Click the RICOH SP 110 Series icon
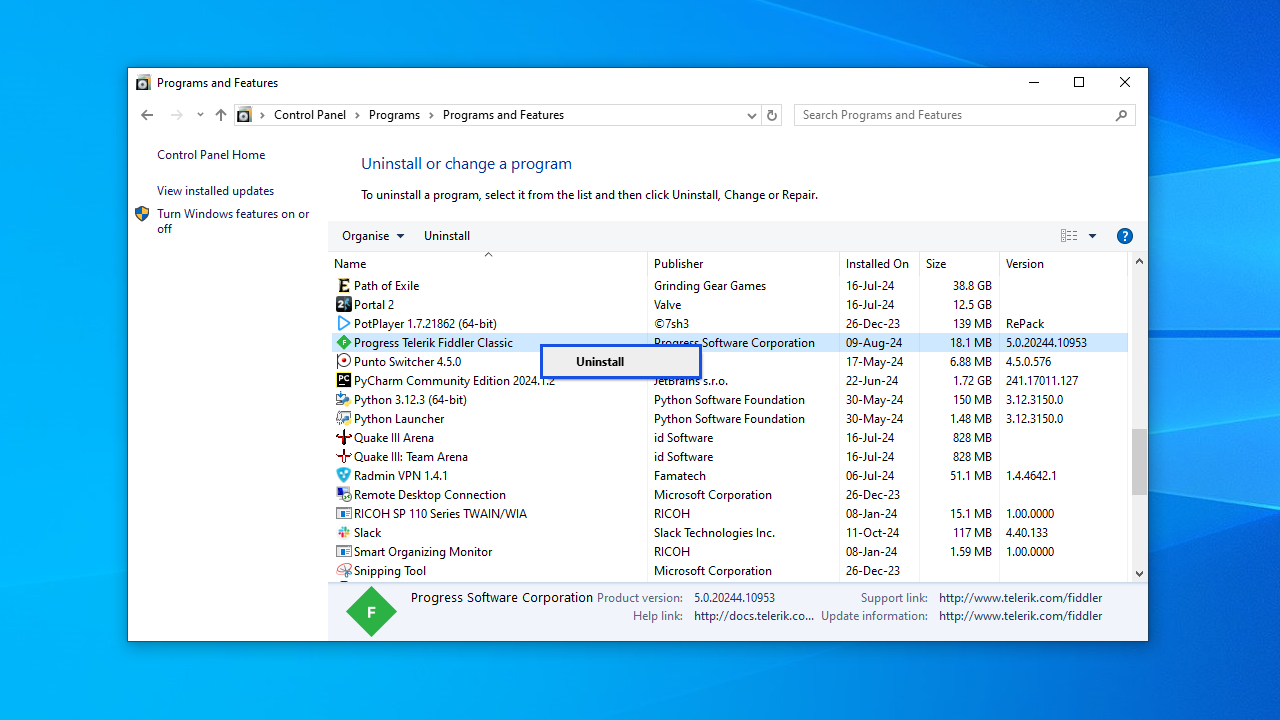Image resolution: width=1280 pixels, height=720 pixels. (x=344, y=514)
